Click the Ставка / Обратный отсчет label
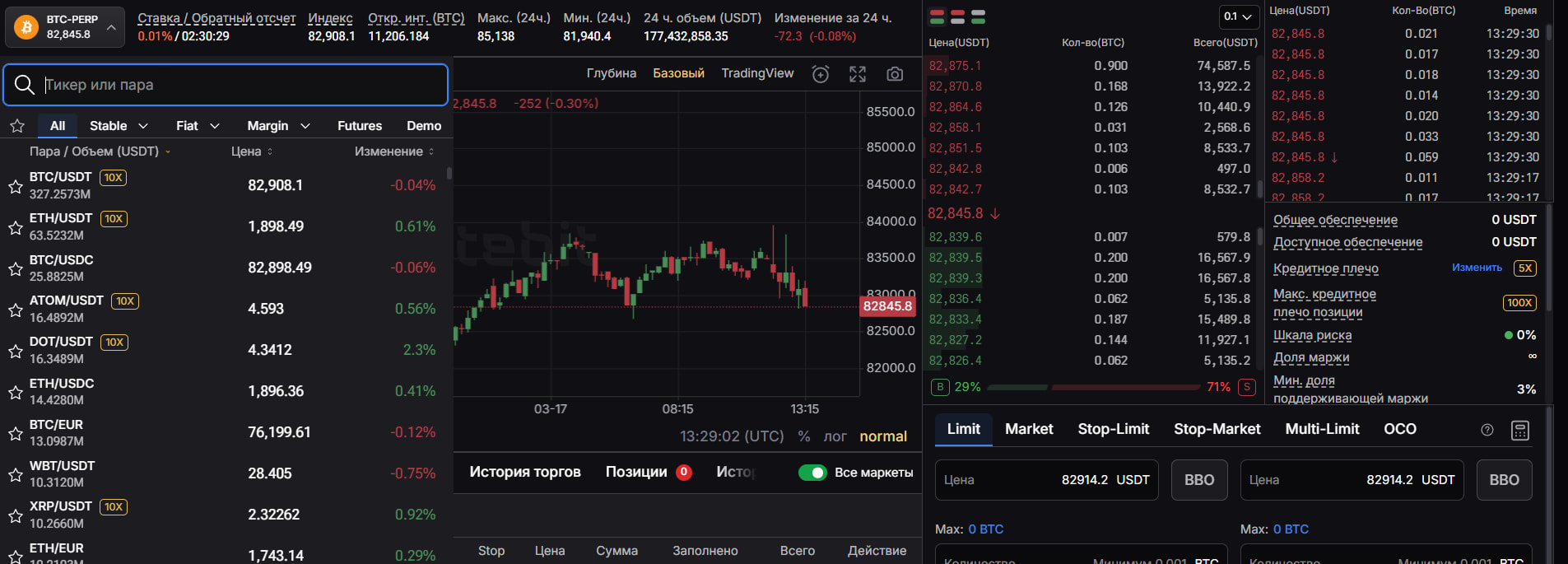Screen dimensions: 1568x564 [x=216, y=18]
